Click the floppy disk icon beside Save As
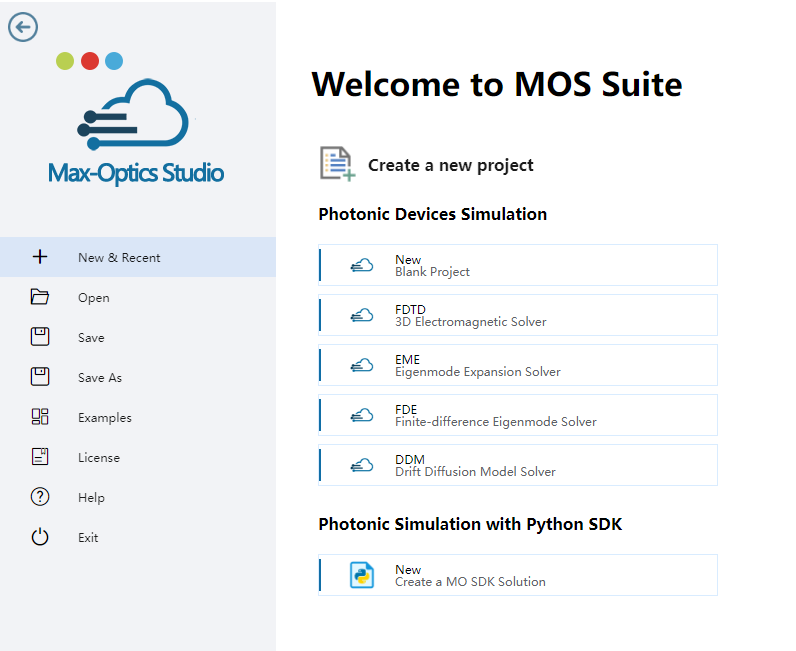 pos(40,377)
